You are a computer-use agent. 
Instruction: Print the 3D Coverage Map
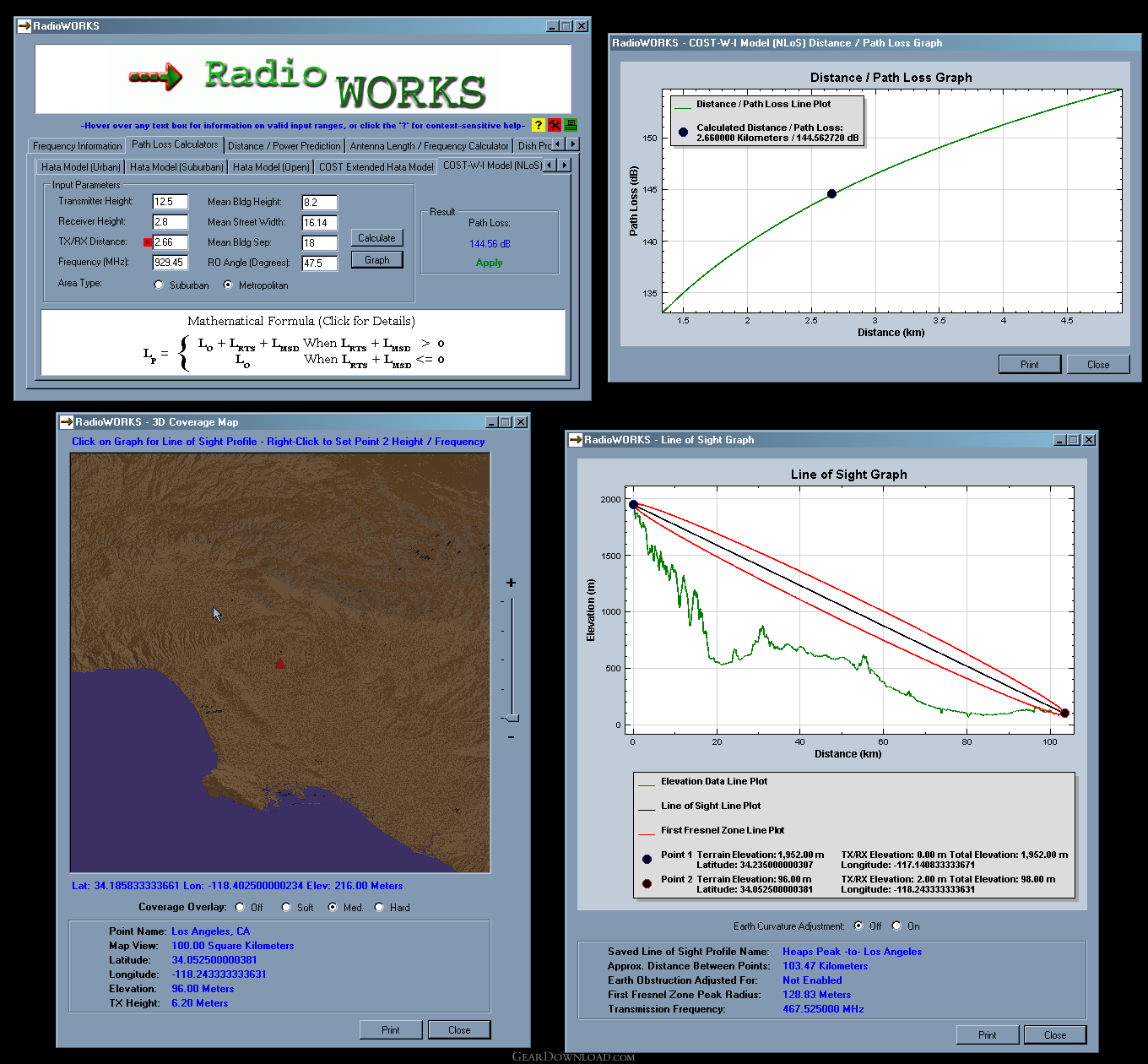pyautogui.click(x=390, y=1030)
